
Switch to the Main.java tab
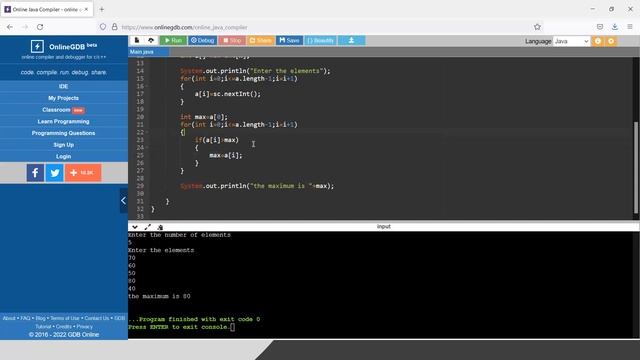tap(149, 52)
